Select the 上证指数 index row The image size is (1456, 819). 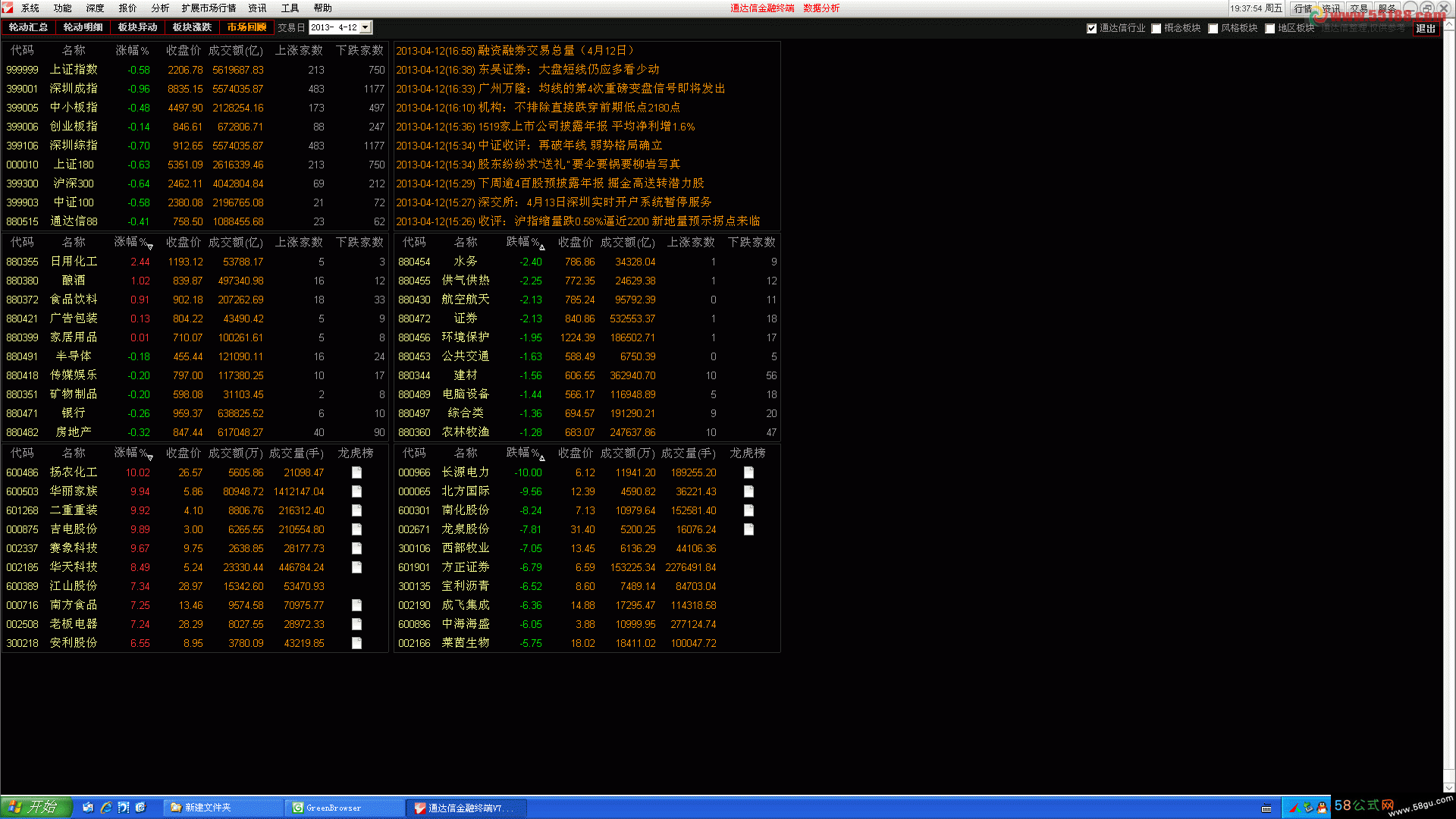click(x=195, y=70)
